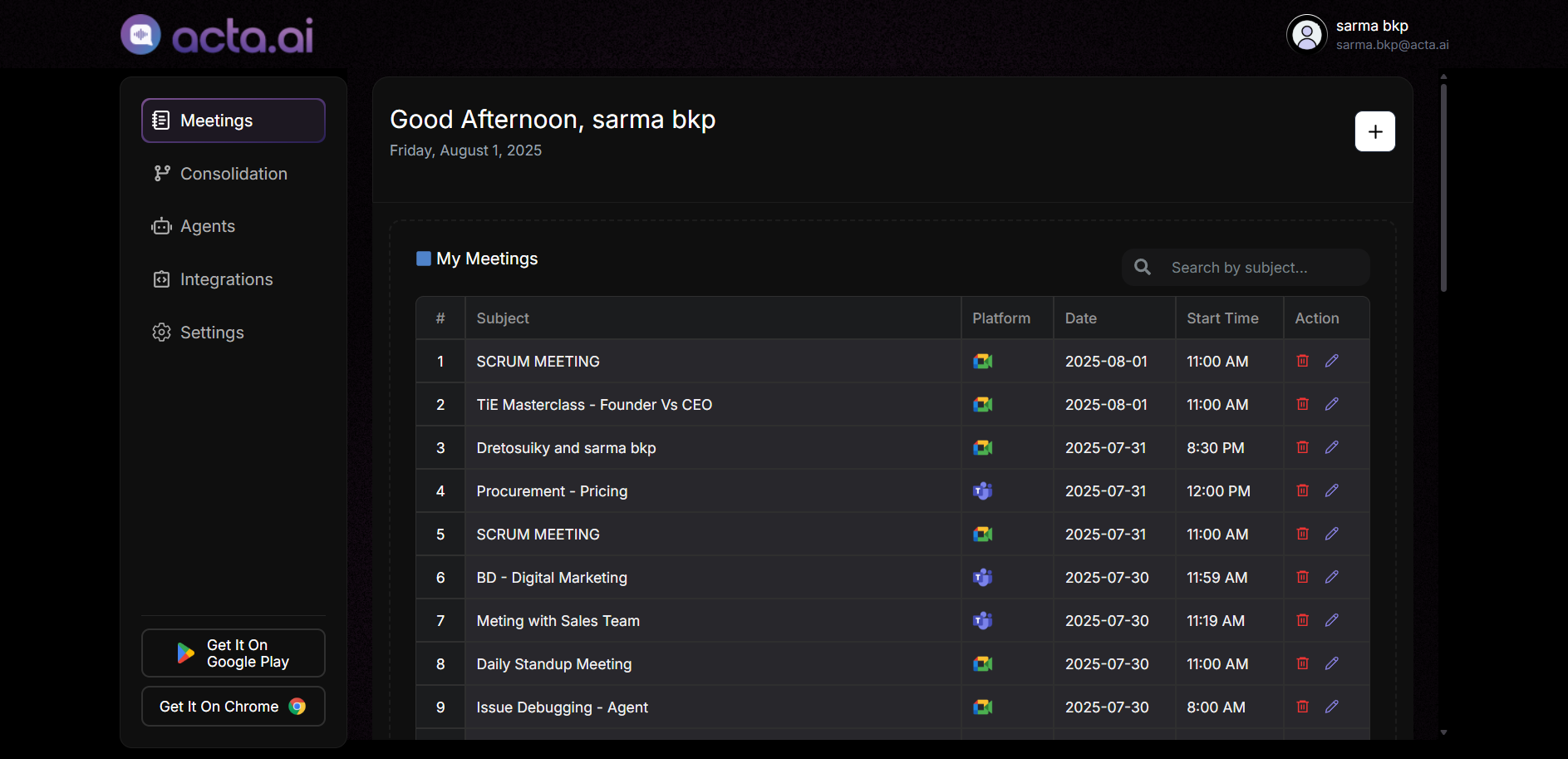Open Settings via the gear icon
1568x759 pixels.
161,332
